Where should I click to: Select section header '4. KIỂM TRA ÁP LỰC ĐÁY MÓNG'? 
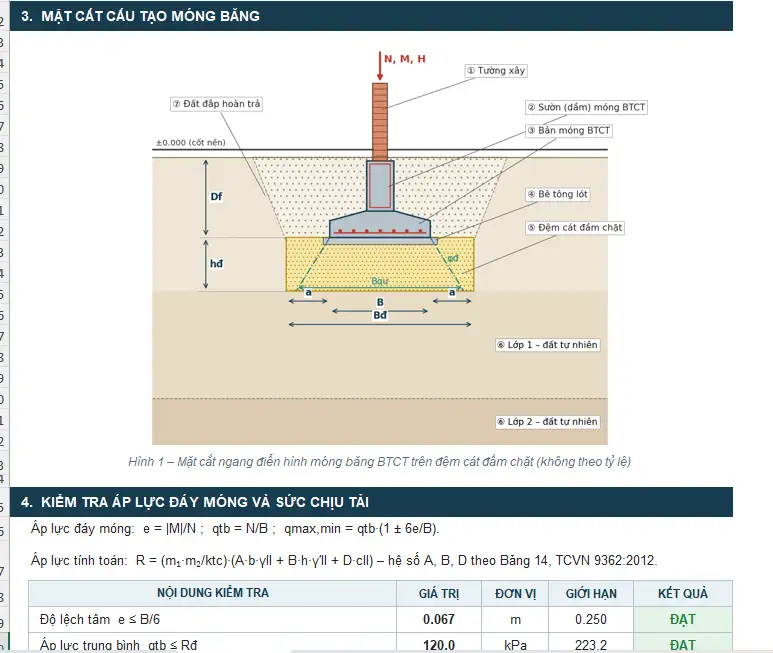(371, 502)
